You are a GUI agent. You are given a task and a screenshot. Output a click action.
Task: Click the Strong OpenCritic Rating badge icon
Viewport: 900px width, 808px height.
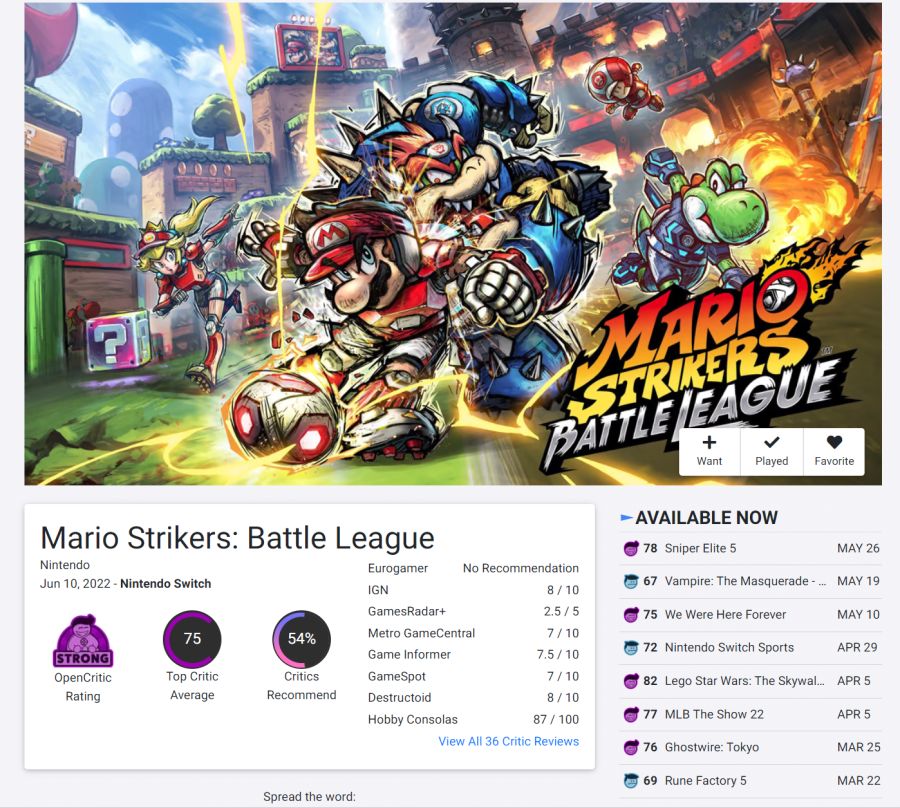pyautogui.click(x=83, y=640)
